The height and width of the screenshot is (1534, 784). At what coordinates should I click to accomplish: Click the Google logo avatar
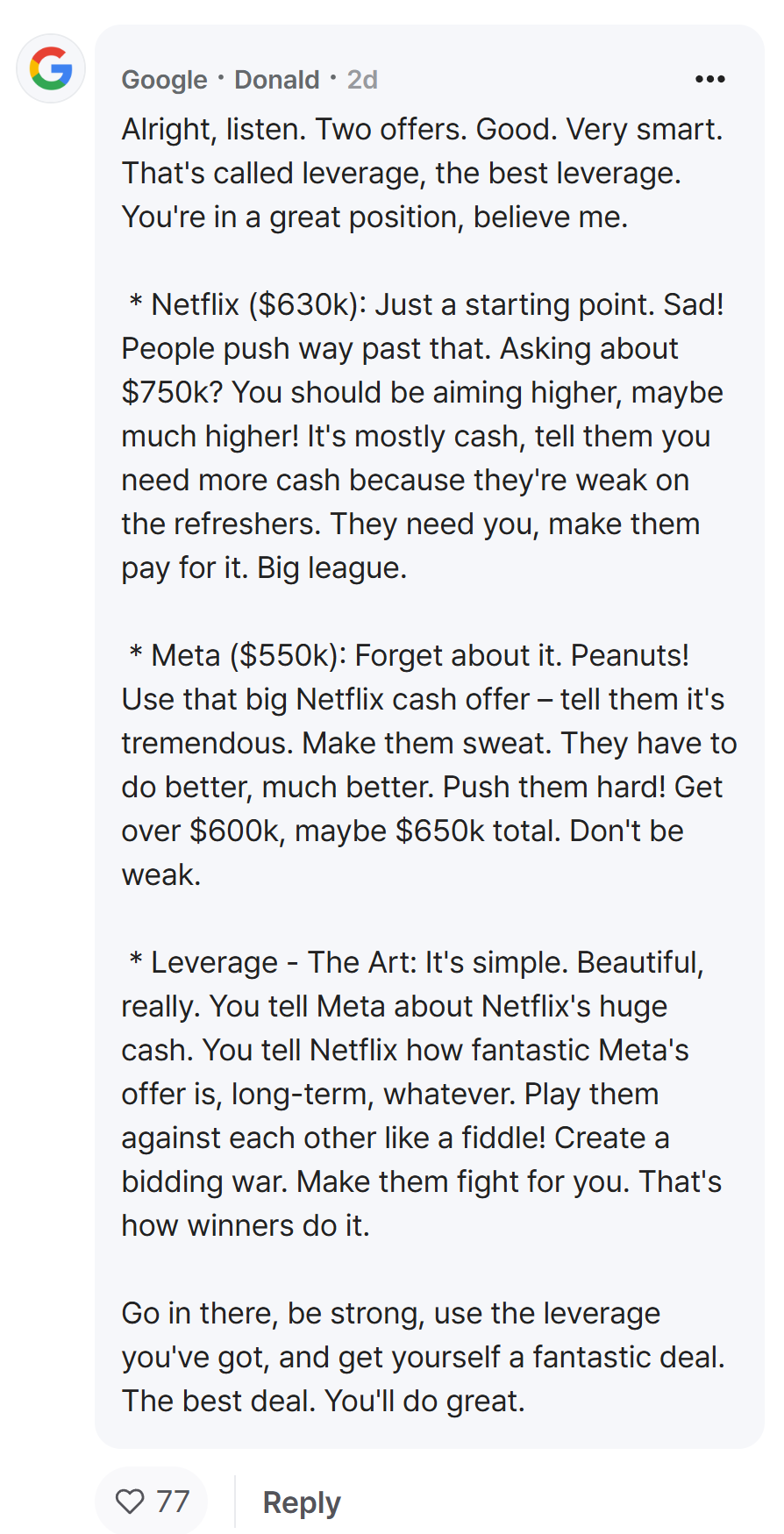[51, 68]
